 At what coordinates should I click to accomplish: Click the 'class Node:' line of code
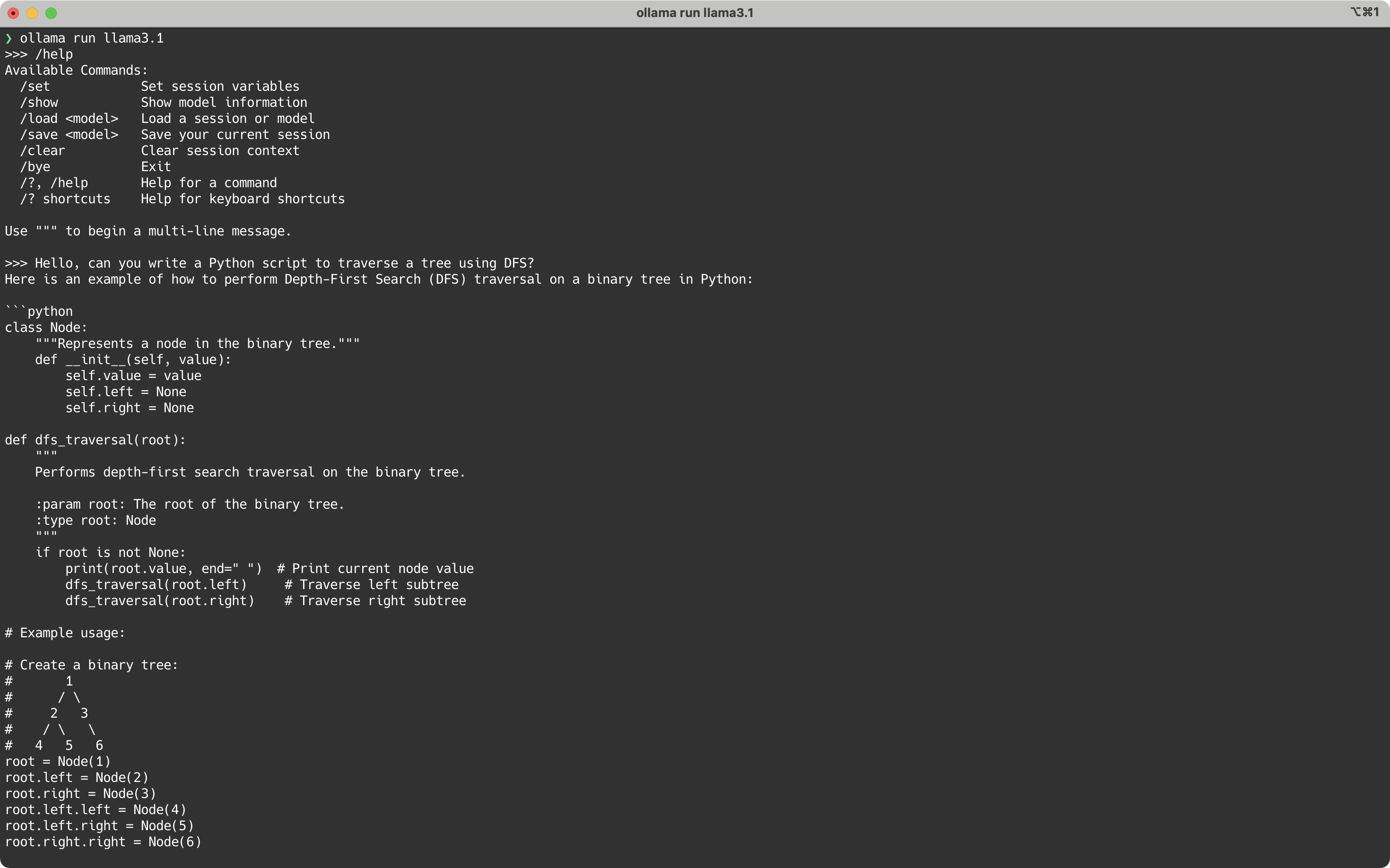click(x=46, y=328)
